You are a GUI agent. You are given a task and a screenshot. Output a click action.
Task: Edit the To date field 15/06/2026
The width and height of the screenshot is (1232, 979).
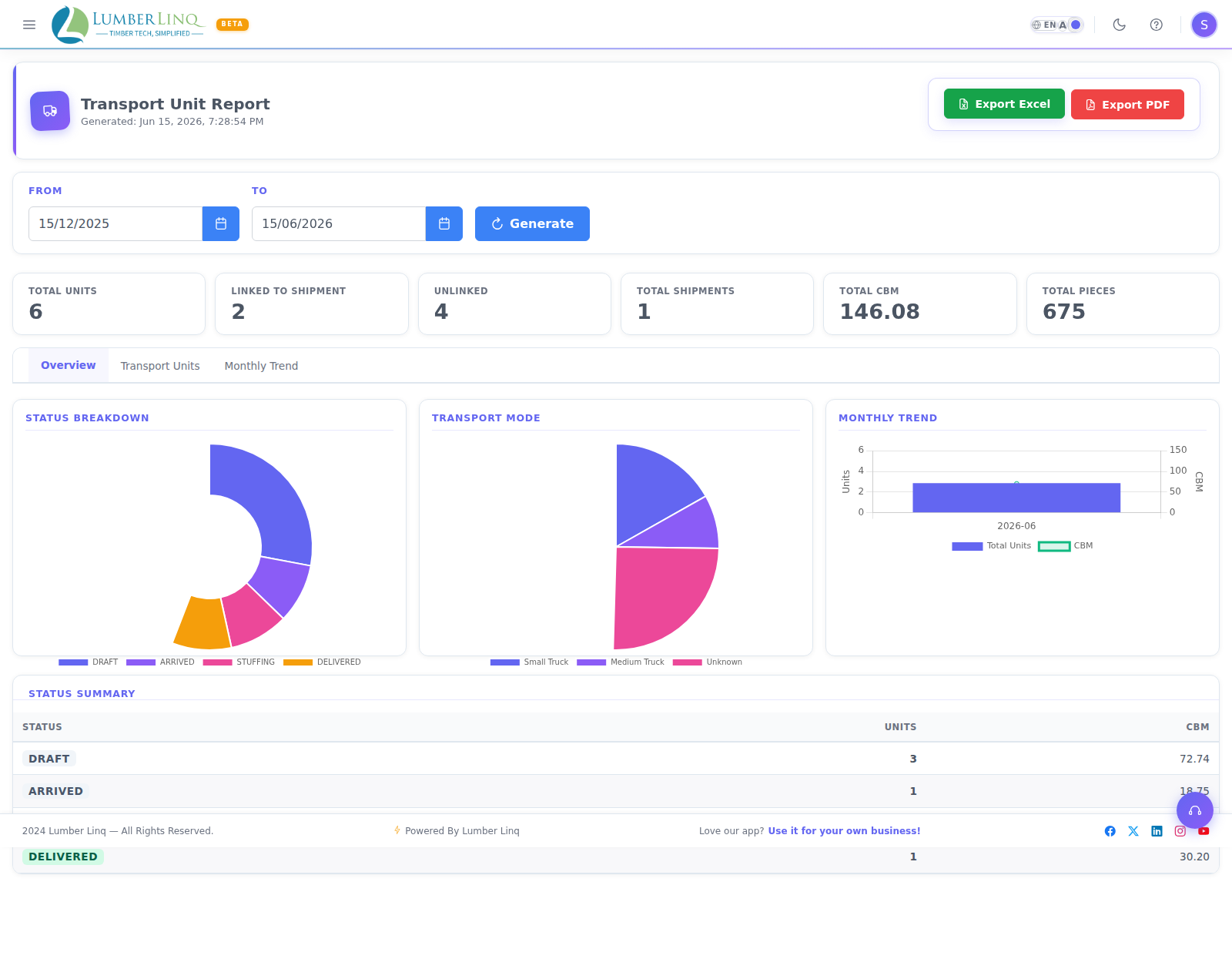(339, 223)
